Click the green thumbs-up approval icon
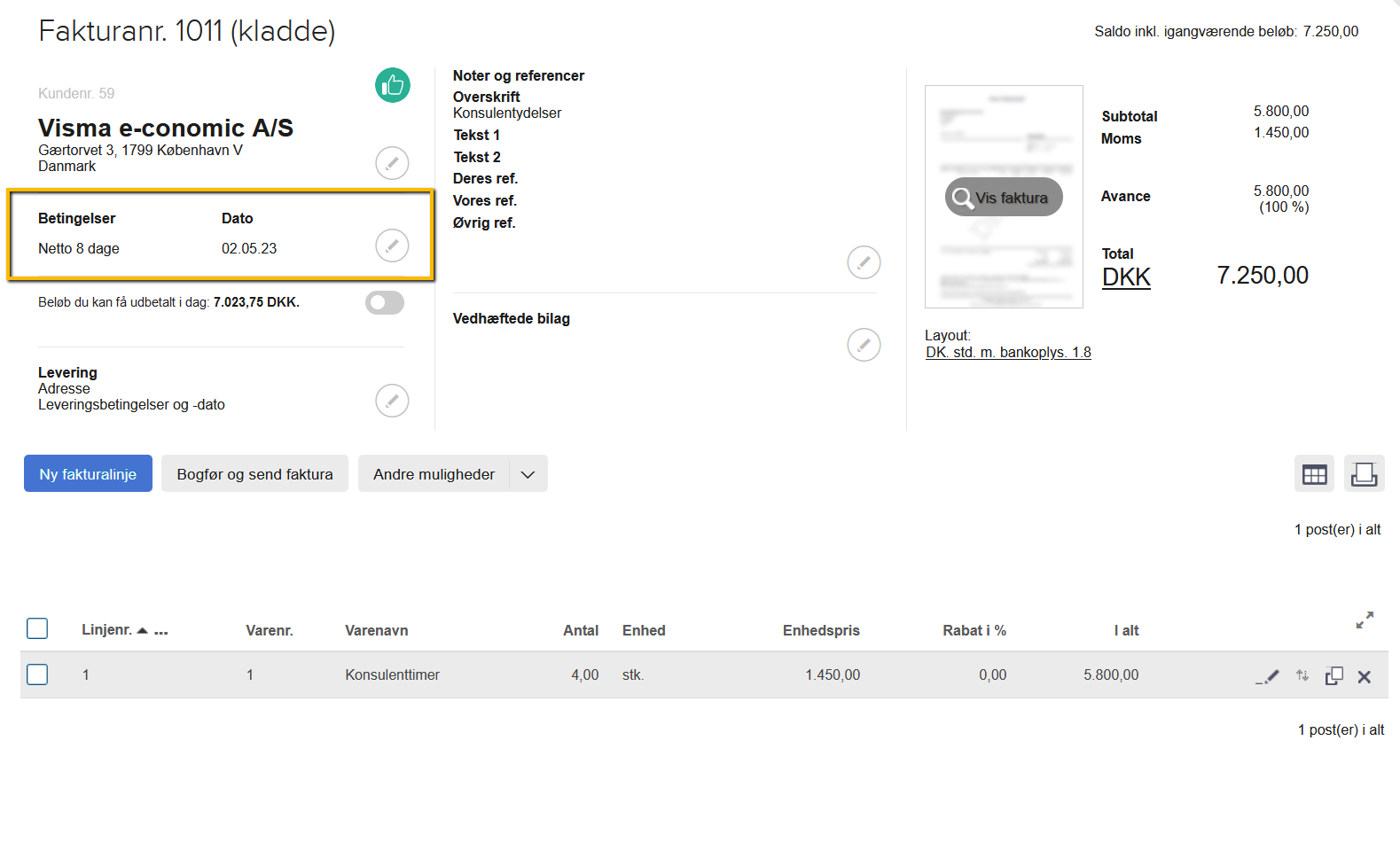The height and width of the screenshot is (842, 1400). coord(392,85)
